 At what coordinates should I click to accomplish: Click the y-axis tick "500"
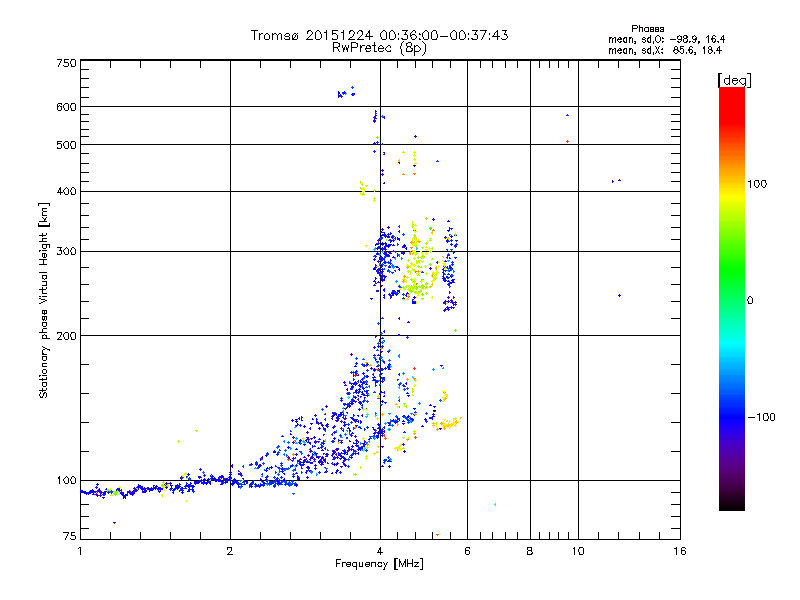[x=67, y=145]
